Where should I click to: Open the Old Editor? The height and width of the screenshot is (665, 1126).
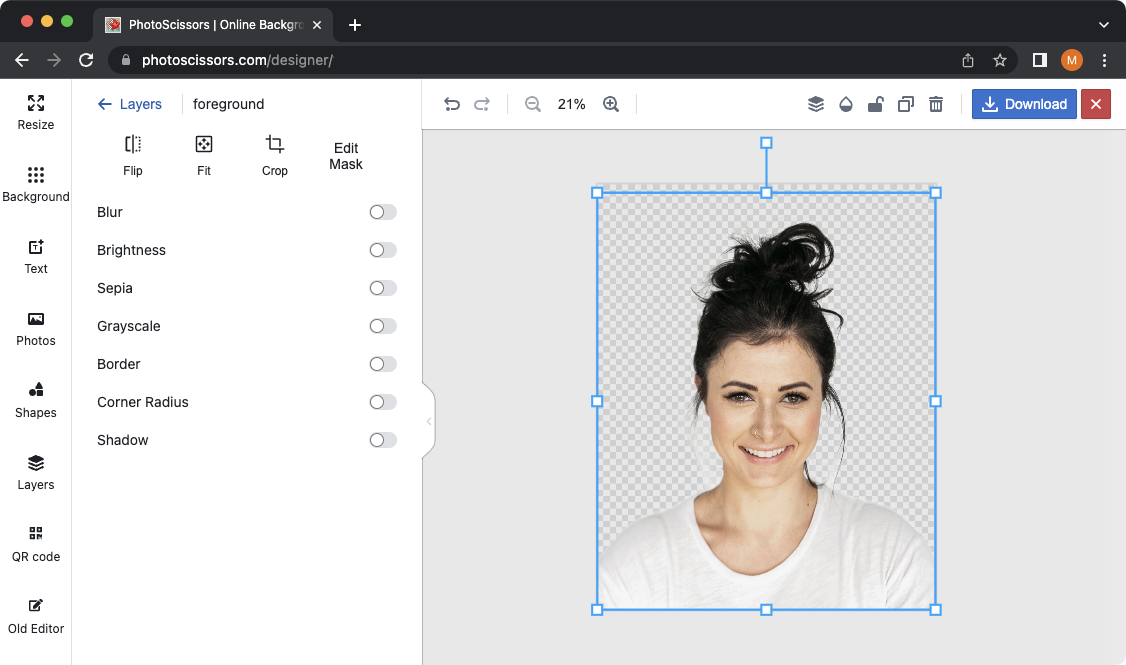point(35,616)
